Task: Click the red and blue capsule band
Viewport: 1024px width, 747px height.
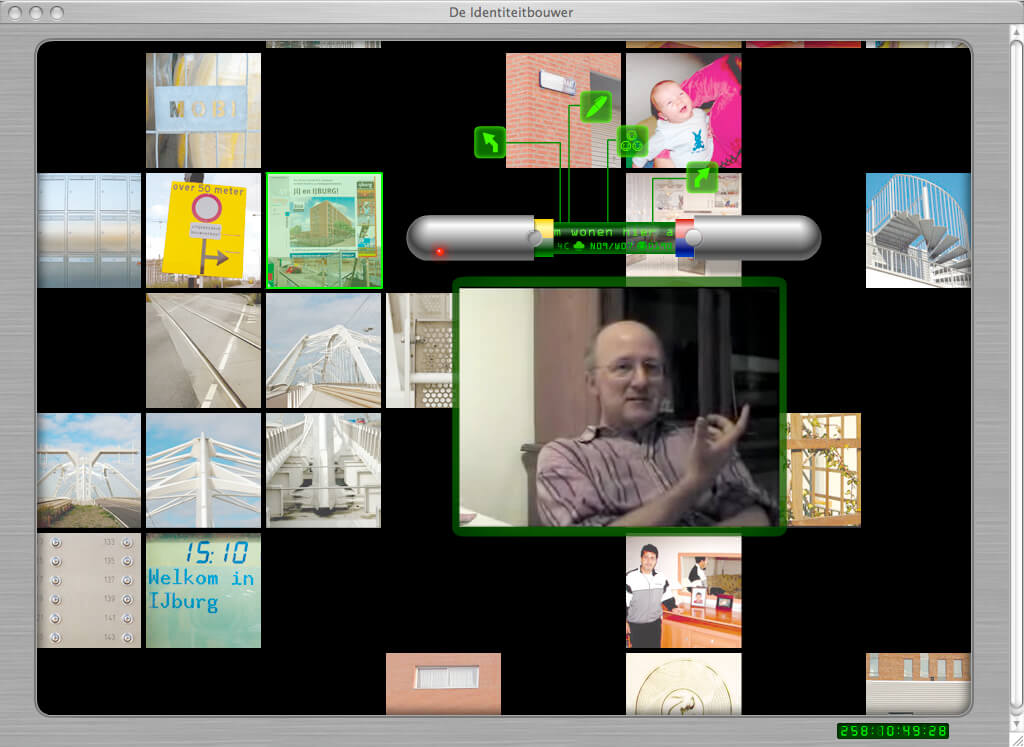Action: pyautogui.click(x=684, y=238)
